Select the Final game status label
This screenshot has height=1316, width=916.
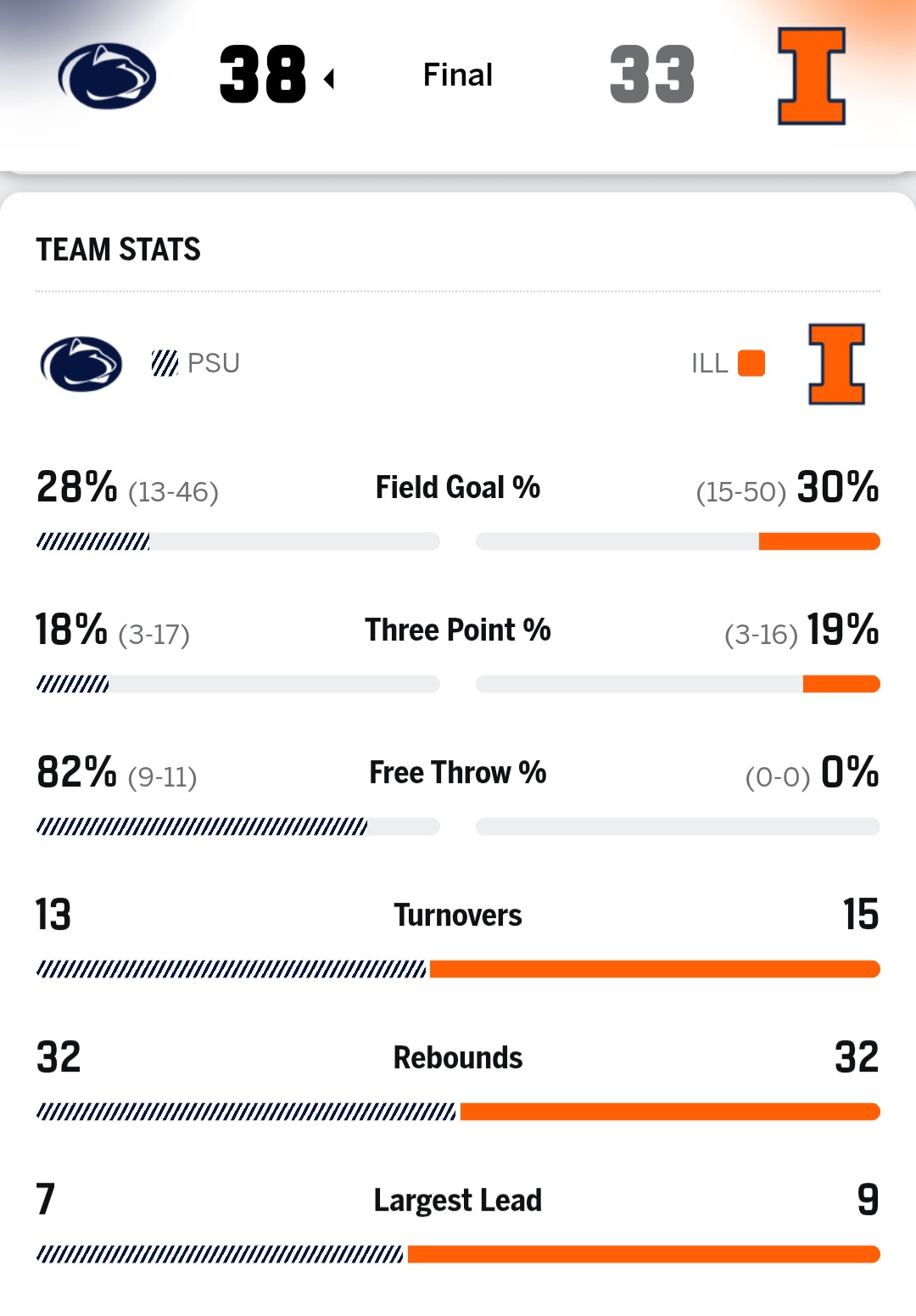click(458, 75)
